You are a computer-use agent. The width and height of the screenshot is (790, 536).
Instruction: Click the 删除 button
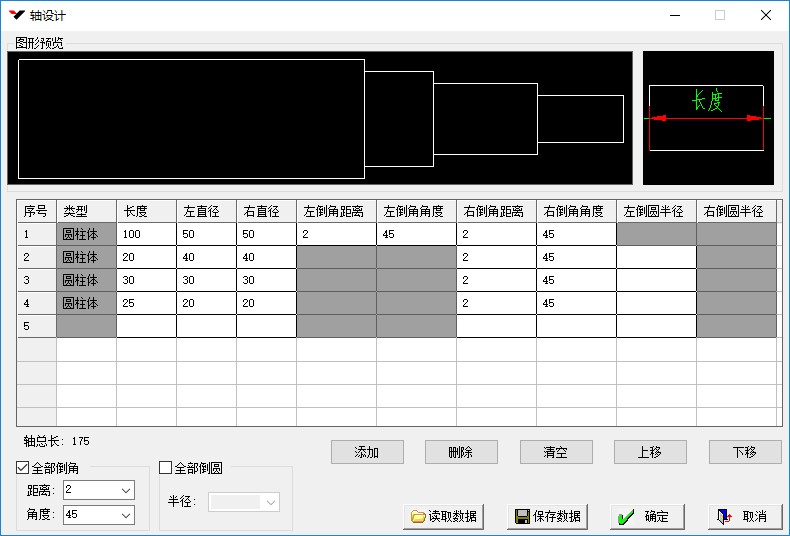tap(461, 452)
